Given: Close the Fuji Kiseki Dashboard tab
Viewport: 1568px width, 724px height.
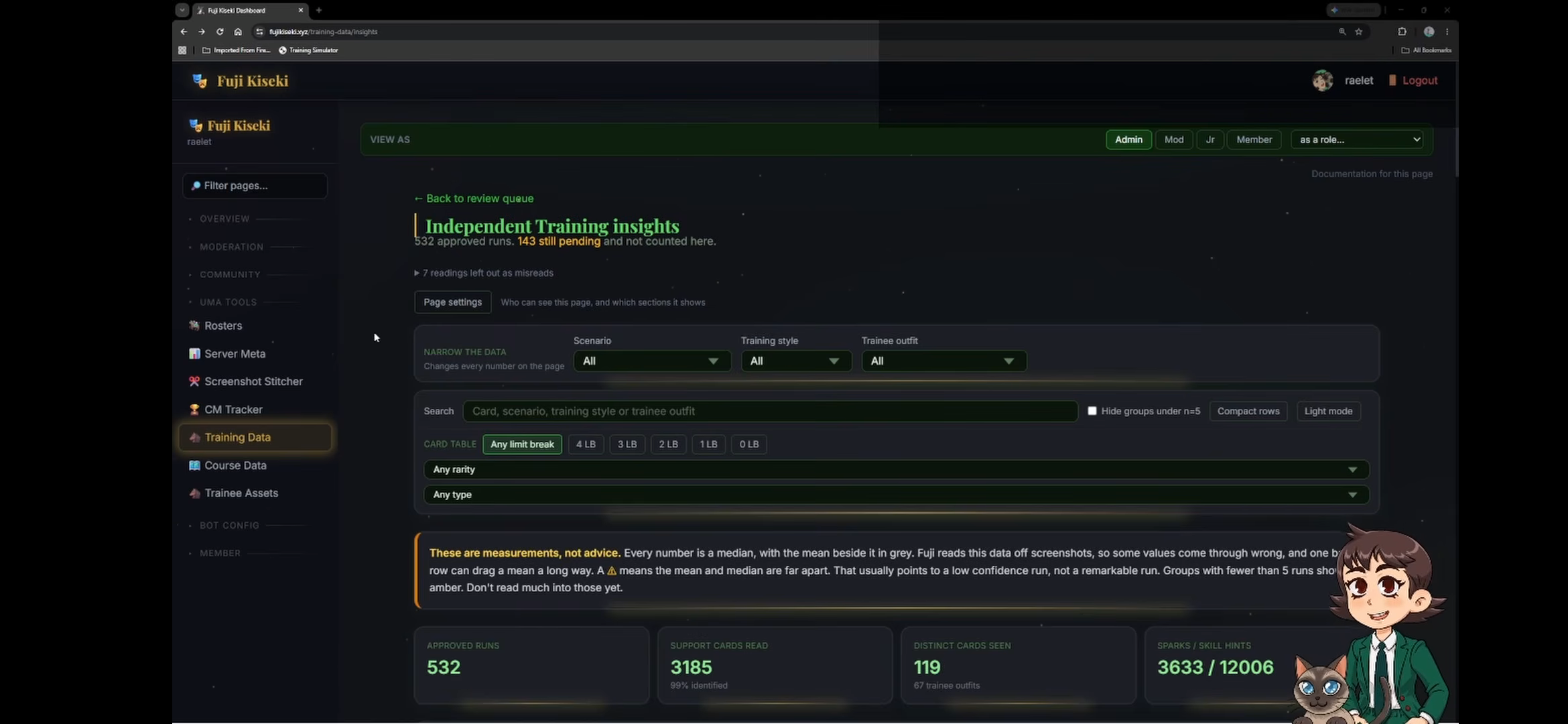Looking at the screenshot, I should 301,10.
